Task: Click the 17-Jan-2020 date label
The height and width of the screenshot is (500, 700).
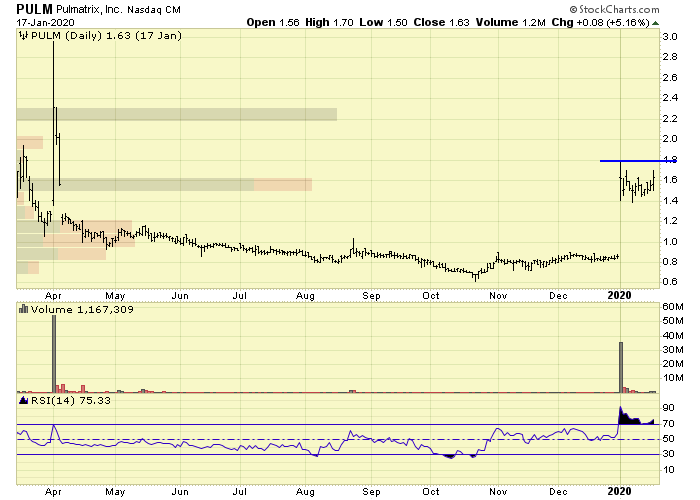Action: pos(46,22)
